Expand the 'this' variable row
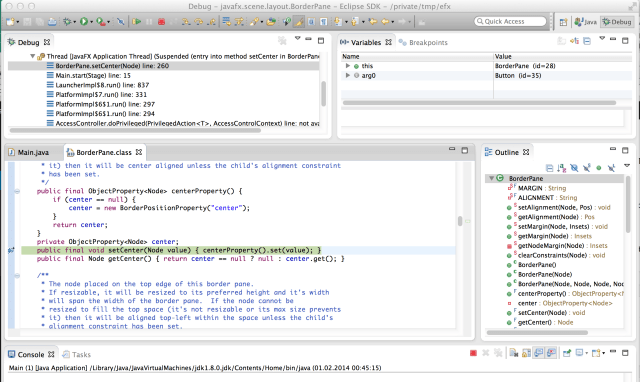The height and width of the screenshot is (382, 640). click(347, 66)
